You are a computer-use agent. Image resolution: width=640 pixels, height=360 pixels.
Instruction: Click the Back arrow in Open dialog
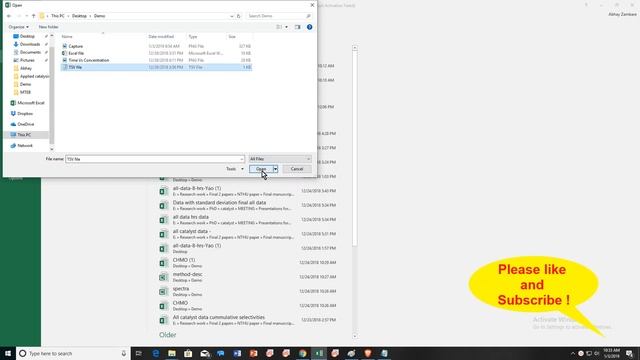(x=9, y=16)
